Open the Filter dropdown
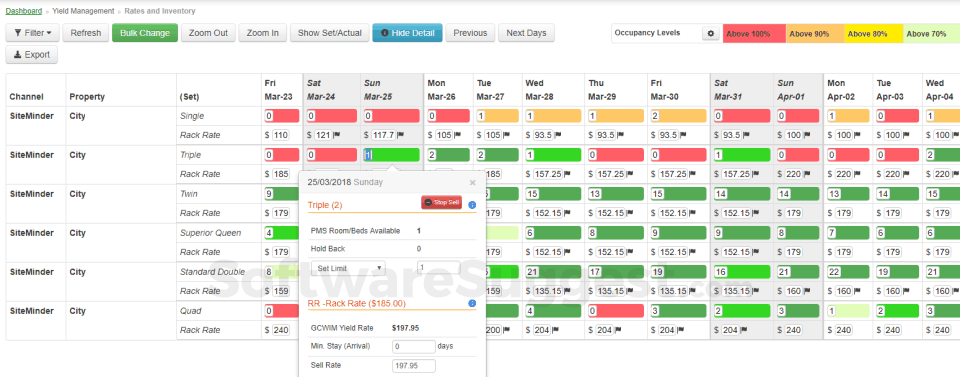The image size is (960, 377). 32,33
